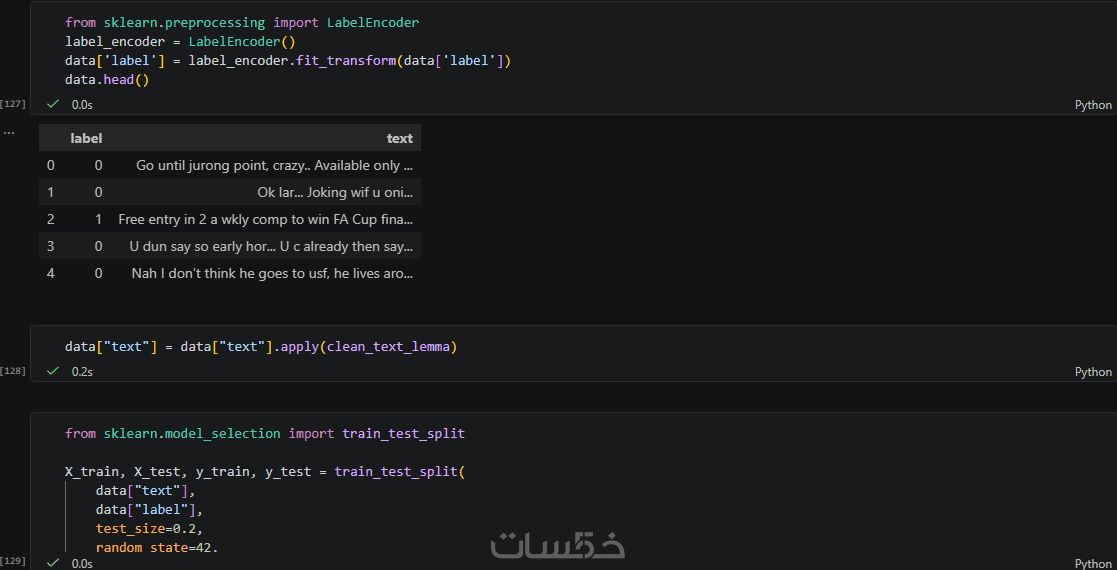The image size is (1117, 570).
Task: Click the 0.2s execution time of cell 128
Action: pos(82,372)
